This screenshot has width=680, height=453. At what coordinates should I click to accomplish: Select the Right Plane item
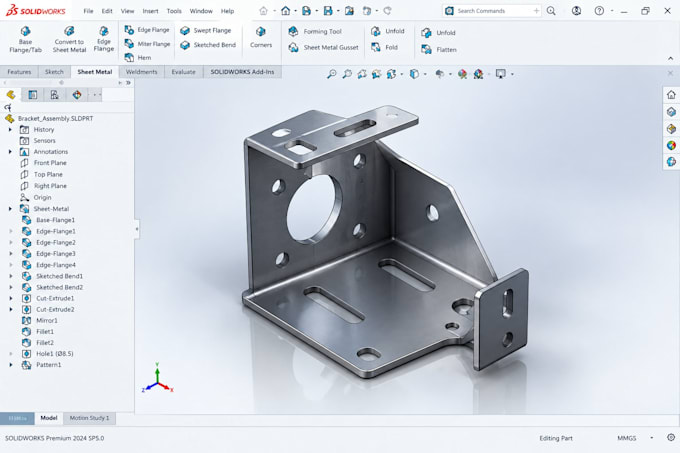point(43,186)
